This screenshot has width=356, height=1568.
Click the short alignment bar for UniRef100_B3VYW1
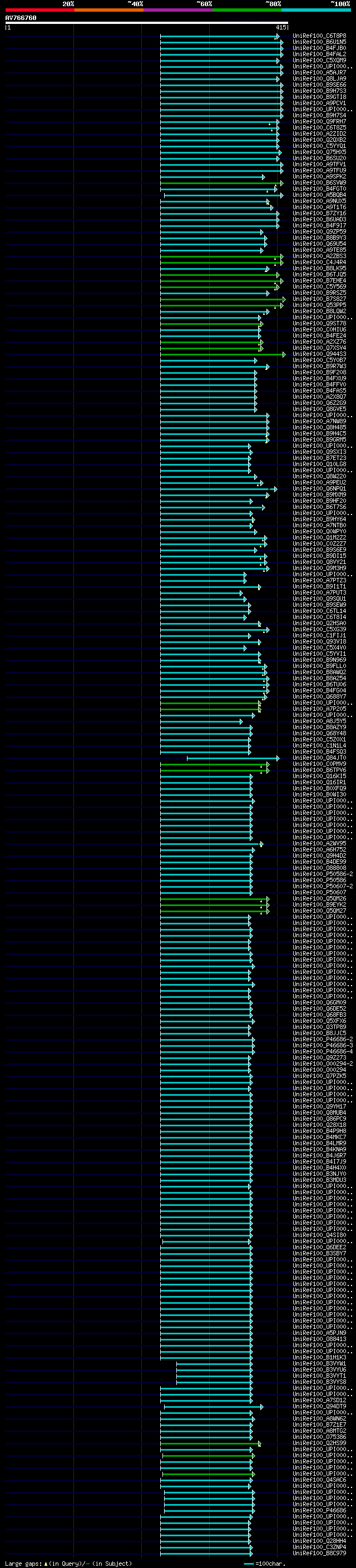tap(215, 1363)
